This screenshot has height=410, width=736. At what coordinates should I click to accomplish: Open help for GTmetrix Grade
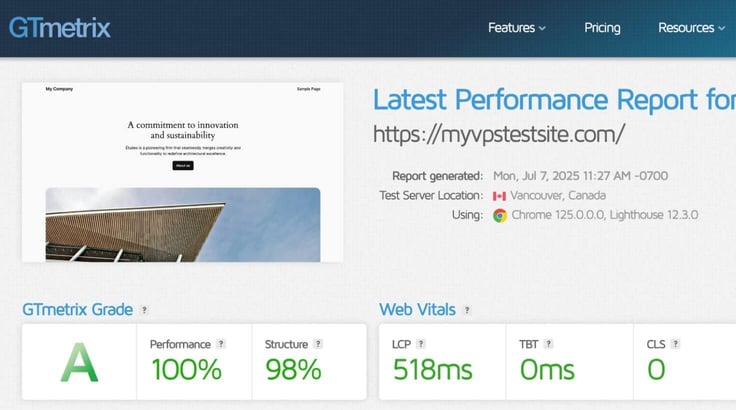pos(145,310)
